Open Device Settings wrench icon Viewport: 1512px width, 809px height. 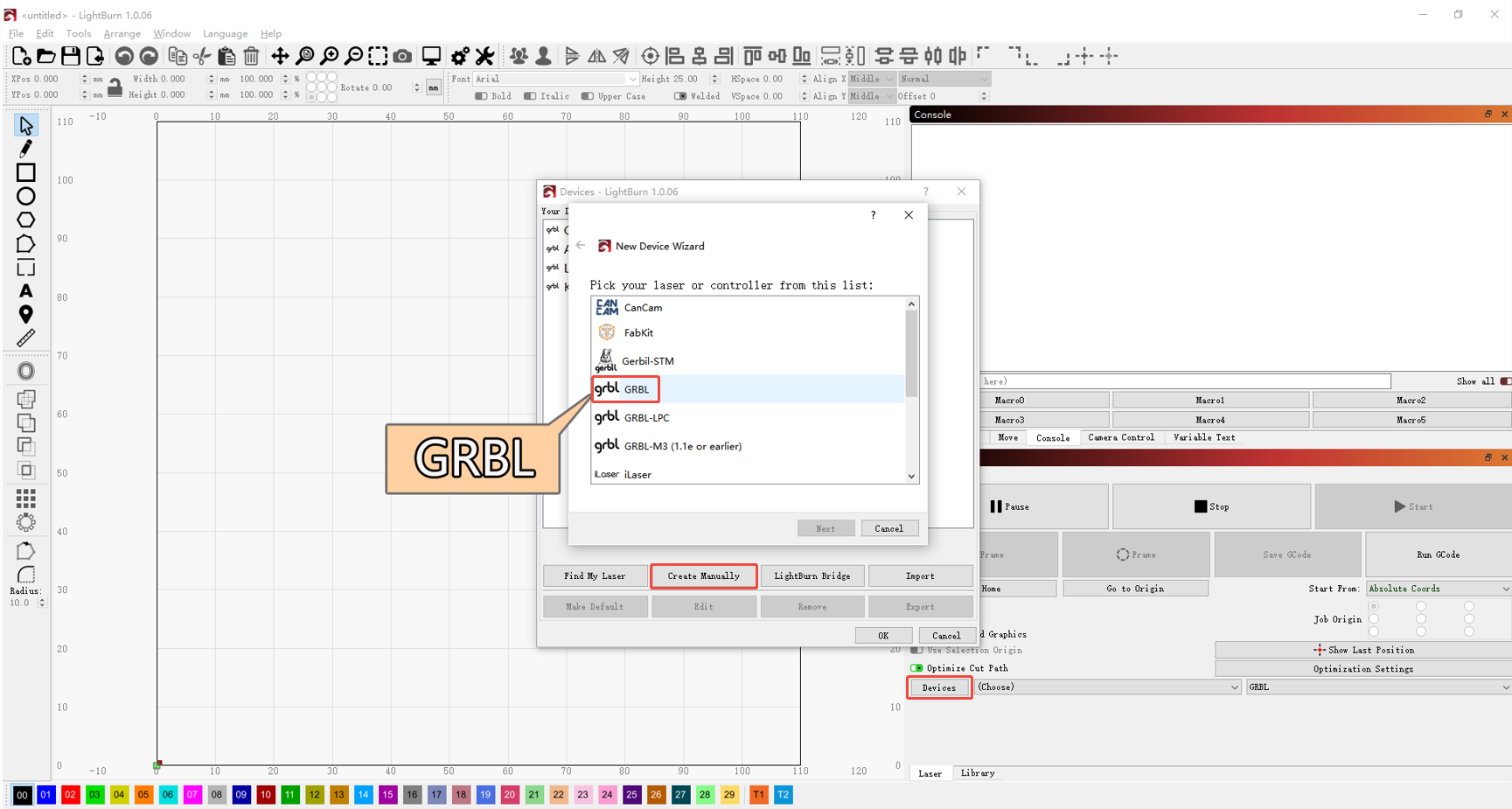484,56
